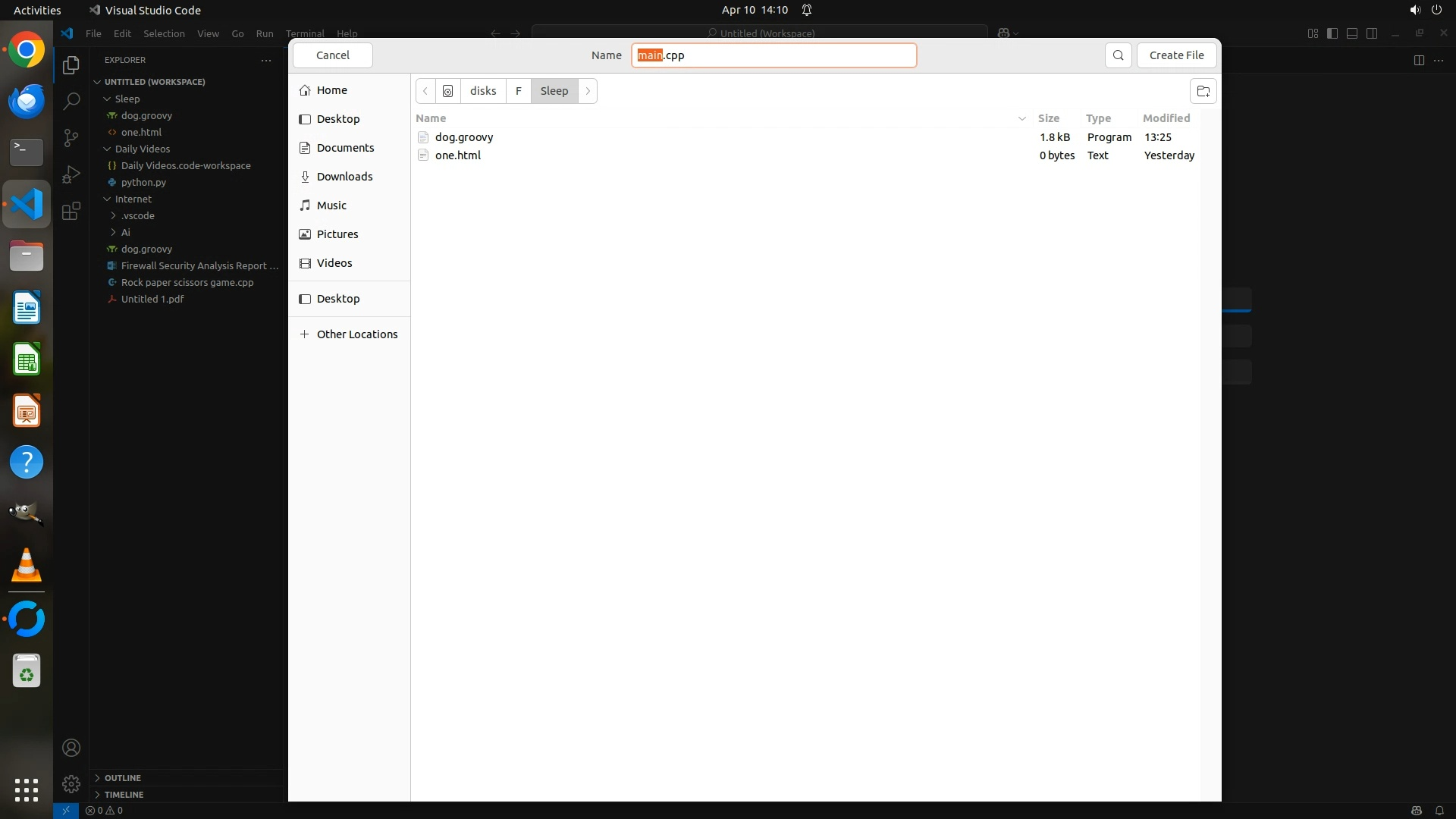Click the root disk icon in path bar

[448, 91]
